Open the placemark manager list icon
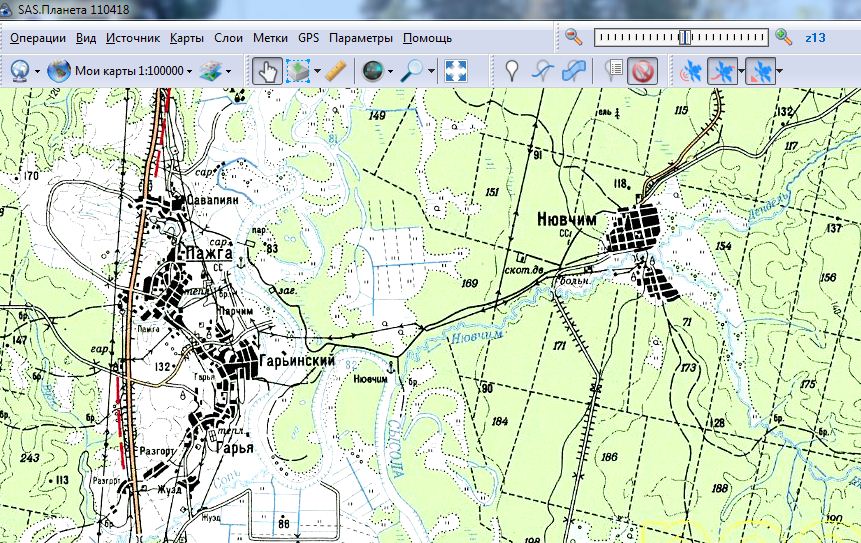 614,71
